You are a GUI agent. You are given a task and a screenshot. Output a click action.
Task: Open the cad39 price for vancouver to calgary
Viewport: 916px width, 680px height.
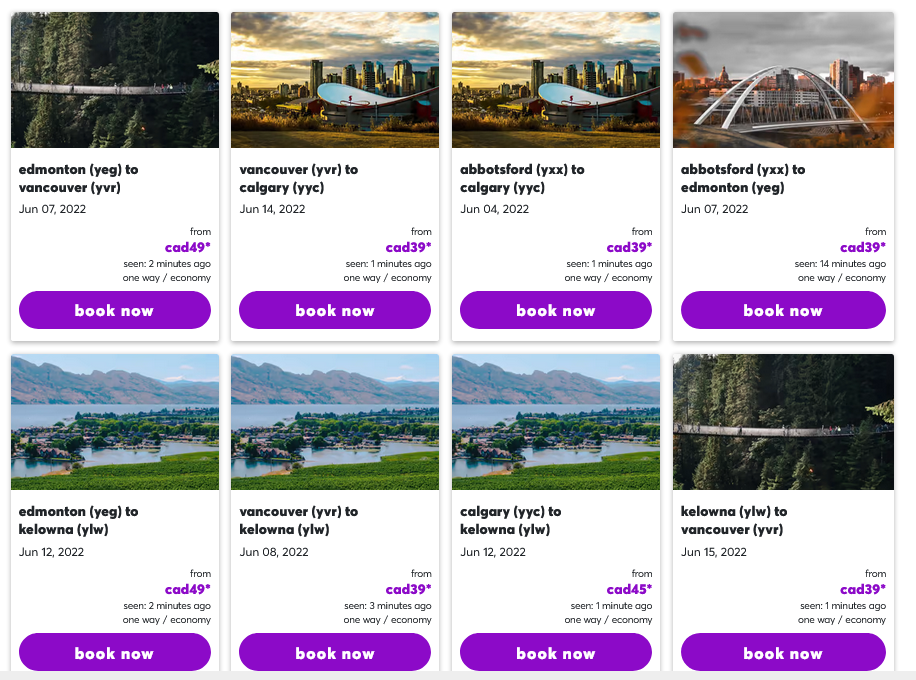pyautogui.click(x=406, y=246)
